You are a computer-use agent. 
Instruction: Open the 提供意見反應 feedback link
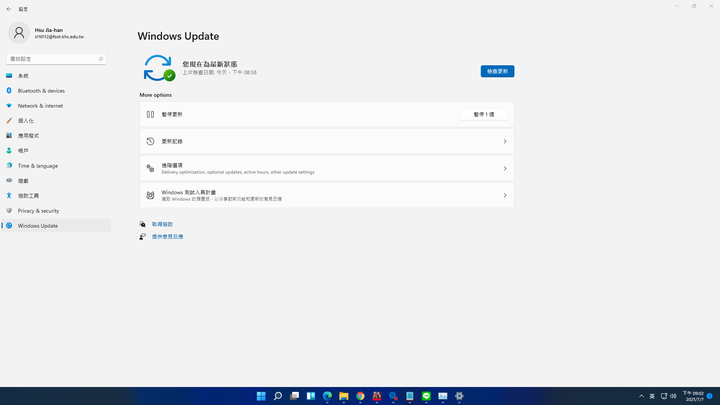tap(168, 237)
